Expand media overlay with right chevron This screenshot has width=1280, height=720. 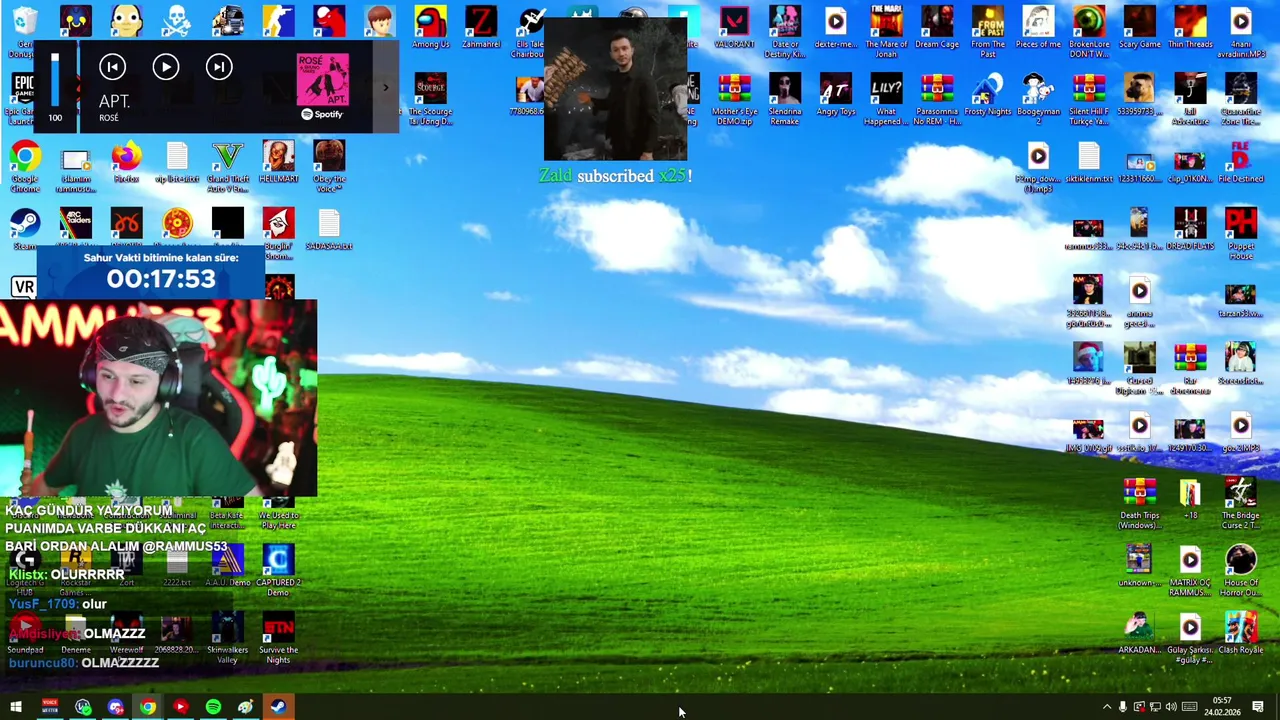(x=386, y=87)
